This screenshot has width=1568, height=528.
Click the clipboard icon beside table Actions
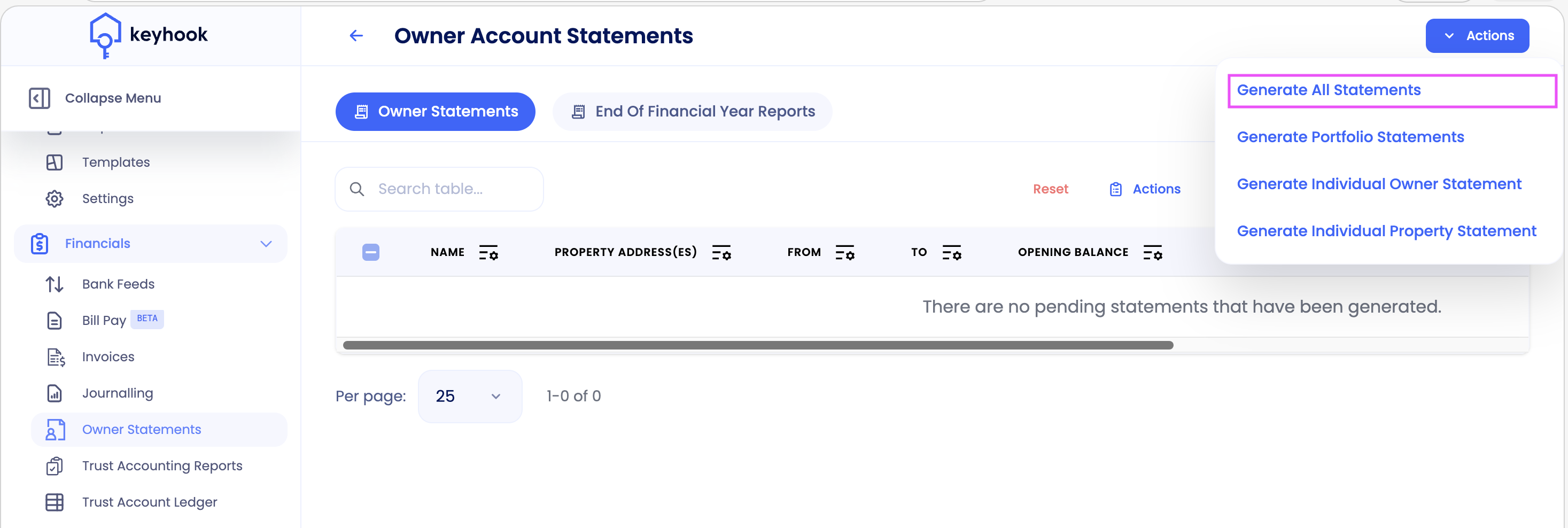tap(1115, 189)
